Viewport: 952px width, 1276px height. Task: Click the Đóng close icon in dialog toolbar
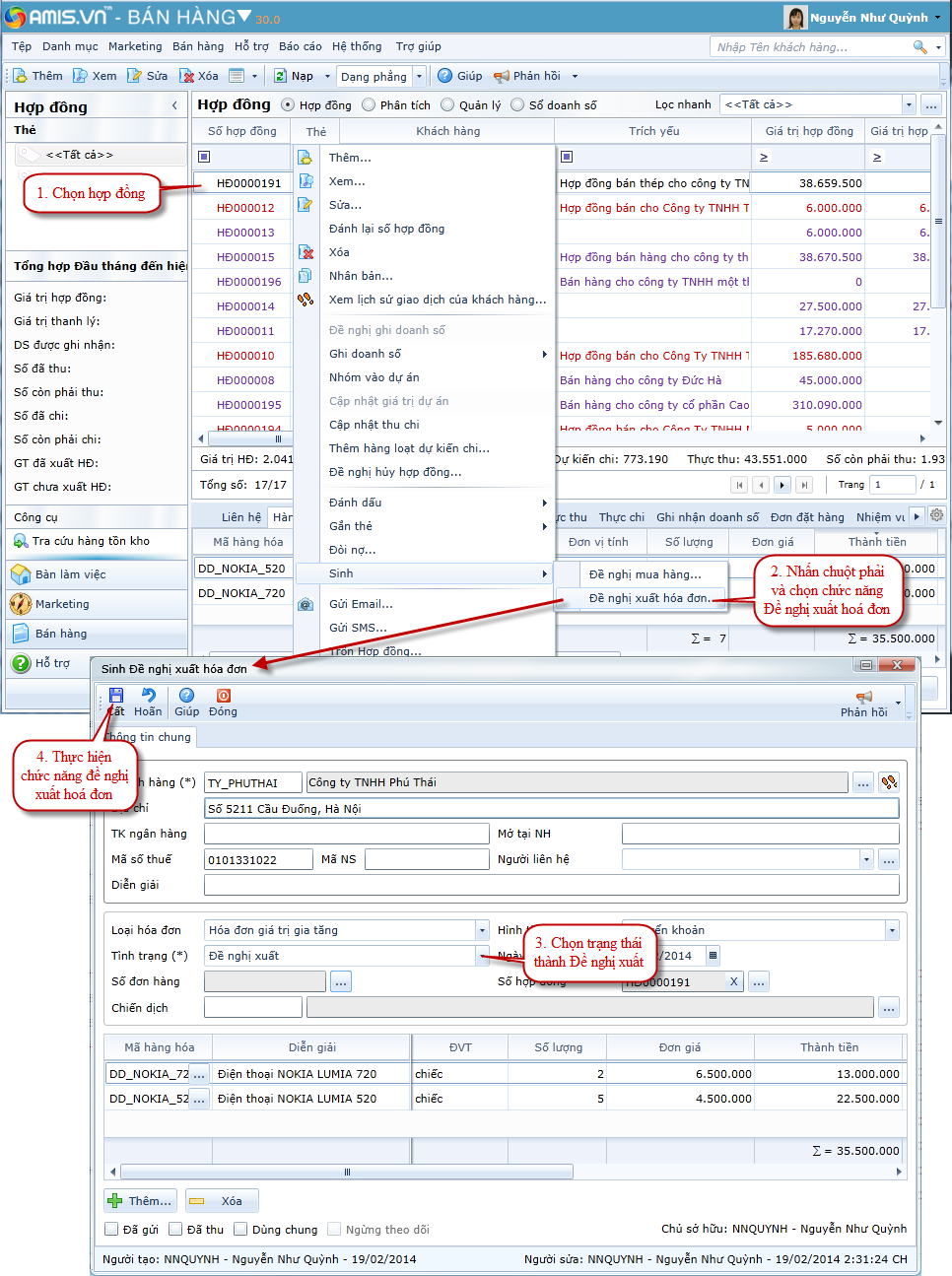[223, 696]
